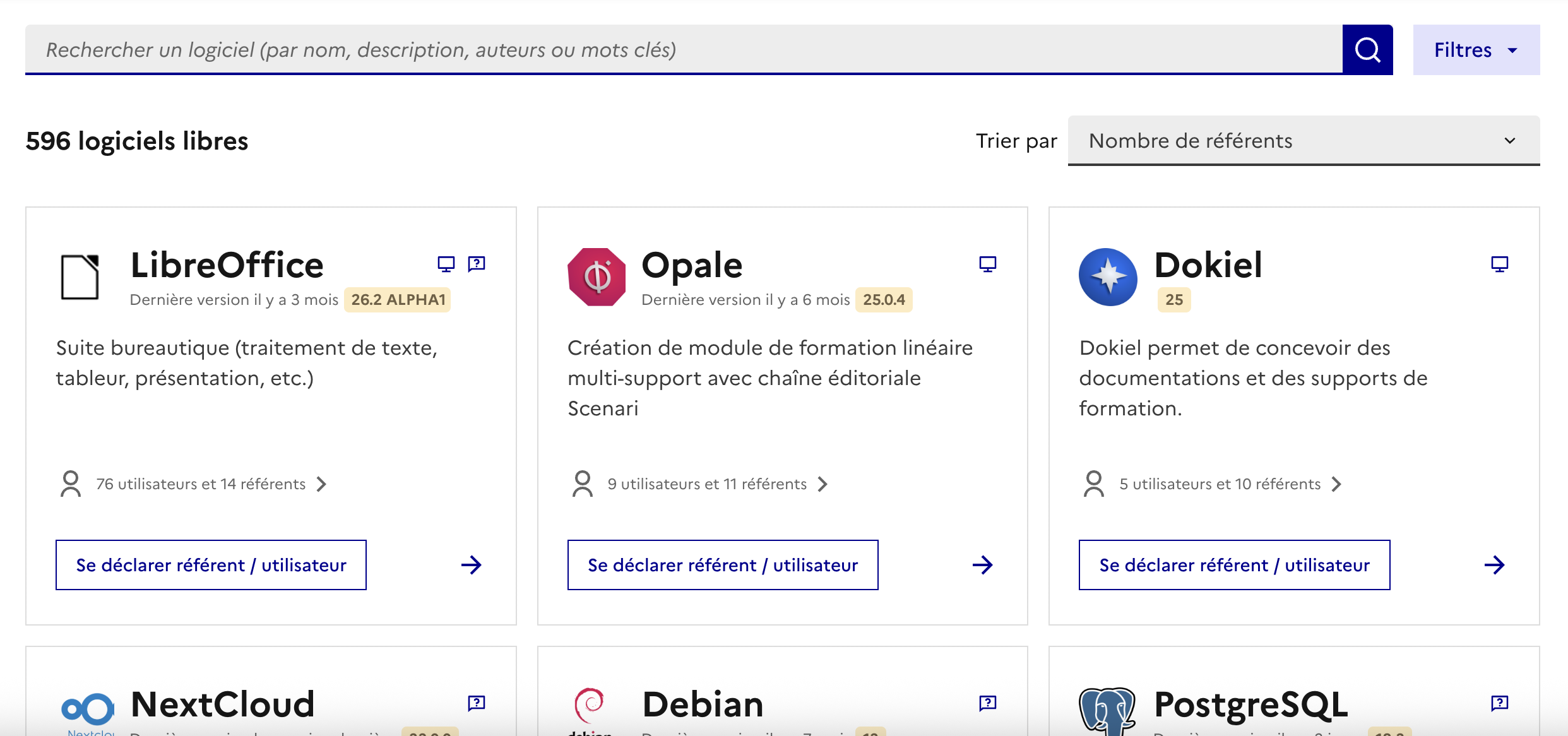Image resolution: width=1568 pixels, height=736 pixels.
Task: Open Dokiel details via arrow icon
Action: (x=1494, y=565)
